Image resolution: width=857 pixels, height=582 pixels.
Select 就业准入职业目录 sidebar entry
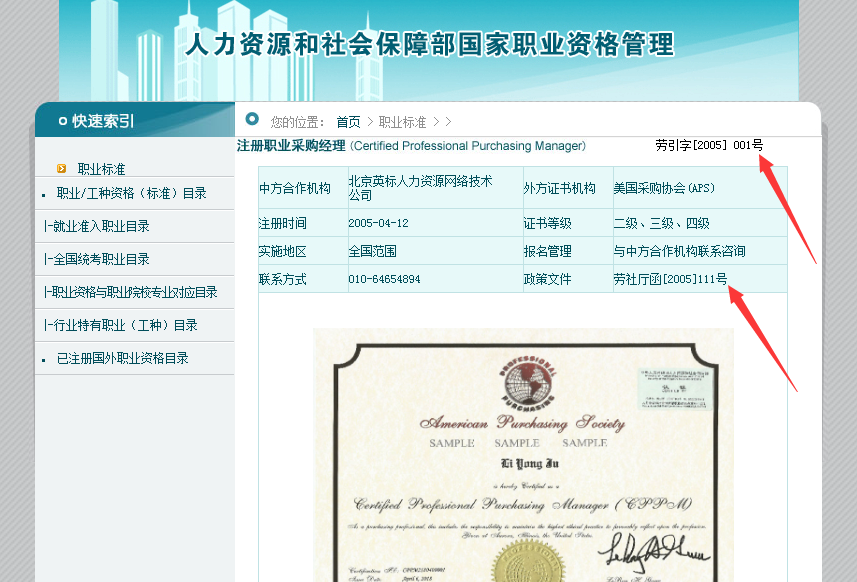(x=96, y=226)
